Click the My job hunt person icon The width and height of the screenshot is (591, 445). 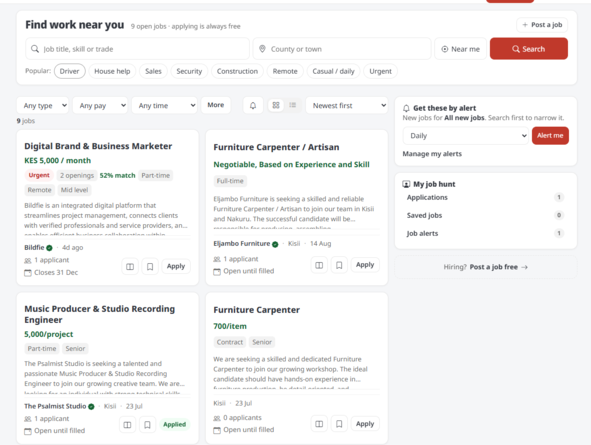tap(406, 184)
